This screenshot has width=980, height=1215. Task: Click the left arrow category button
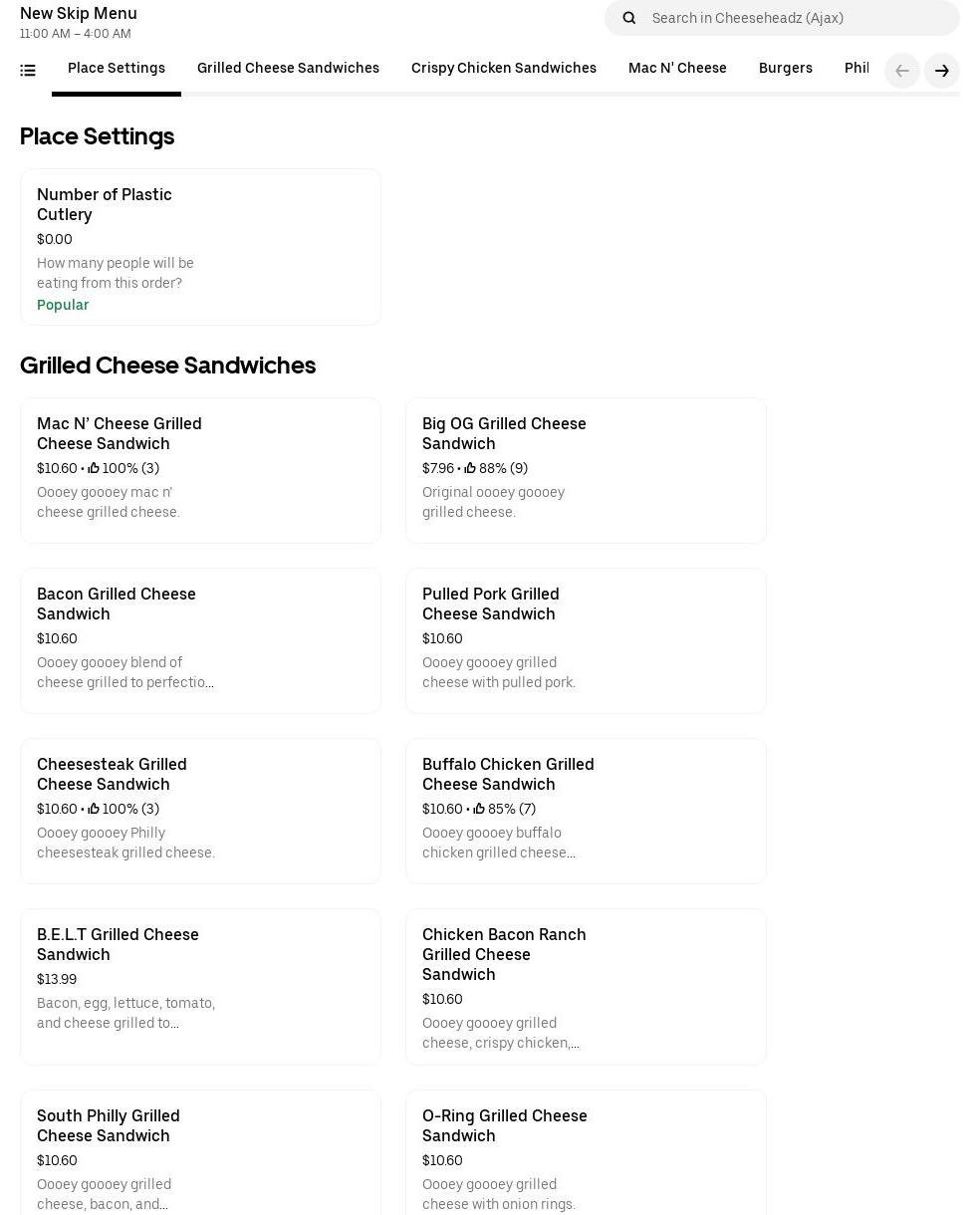(902, 71)
